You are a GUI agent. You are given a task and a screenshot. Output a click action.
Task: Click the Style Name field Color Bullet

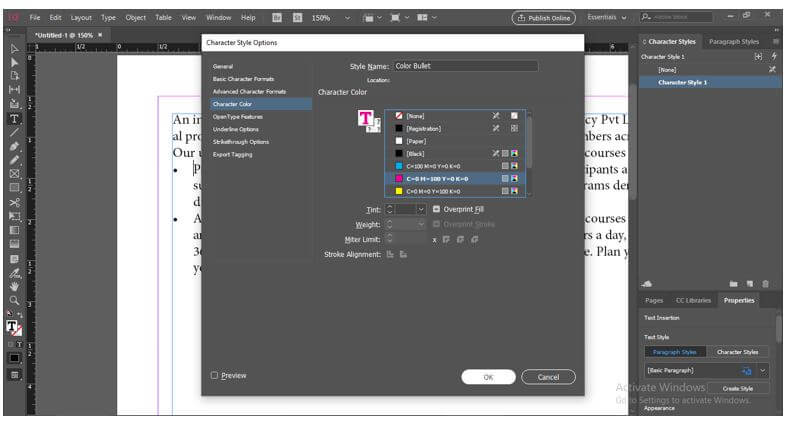(x=465, y=66)
